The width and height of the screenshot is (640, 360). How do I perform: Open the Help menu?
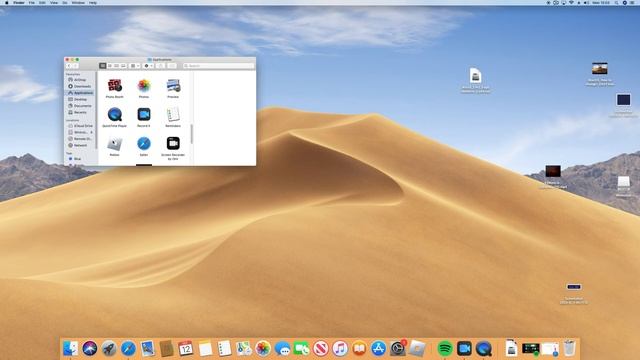[x=93, y=2]
